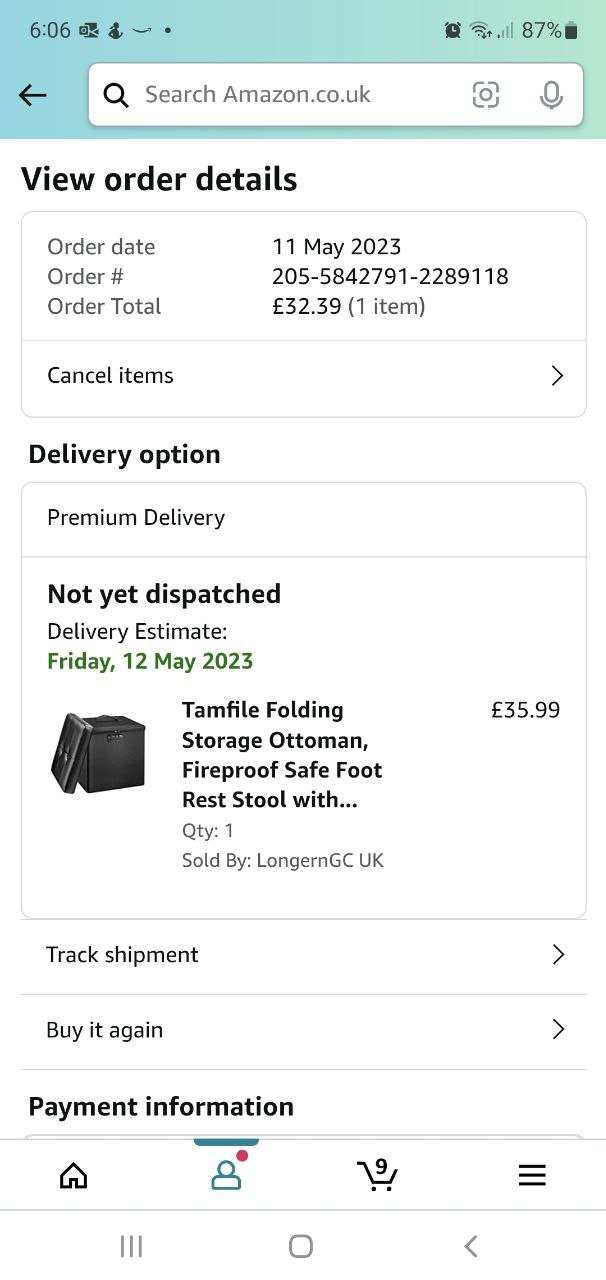Tap Track shipment row
The height and width of the screenshot is (1280, 606).
[122, 955]
